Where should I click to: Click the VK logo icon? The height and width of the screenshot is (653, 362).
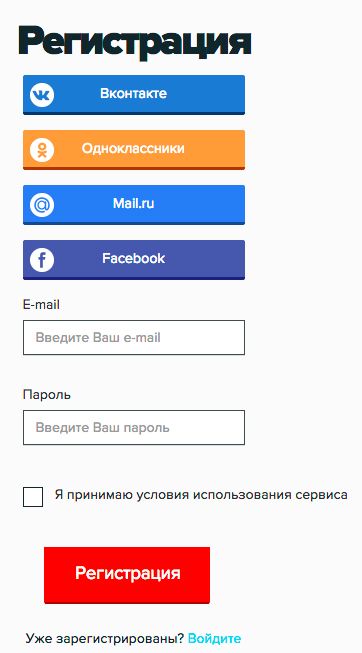pos(42,95)
